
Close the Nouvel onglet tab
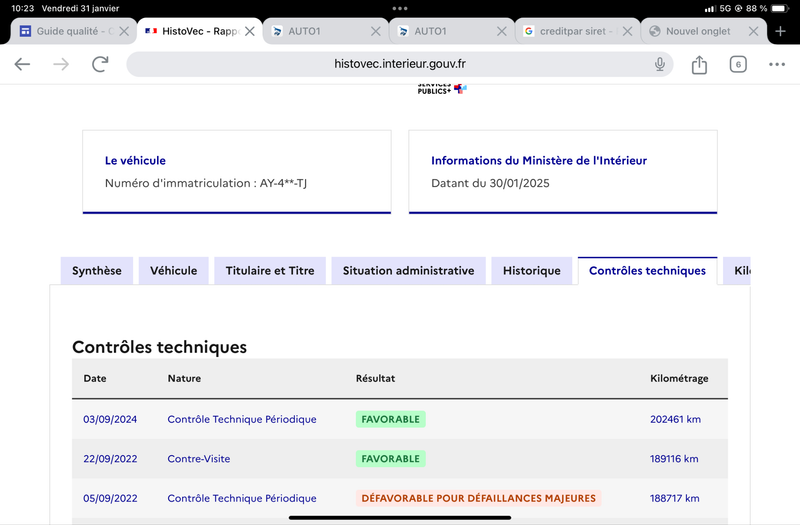pyautogui.click(x=753, y=31)
